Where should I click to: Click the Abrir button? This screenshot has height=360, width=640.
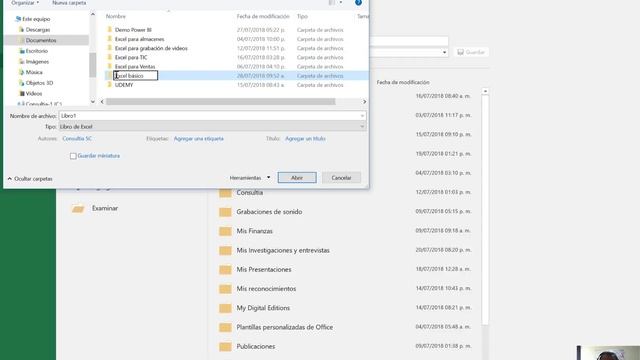(x=297, y=178)
